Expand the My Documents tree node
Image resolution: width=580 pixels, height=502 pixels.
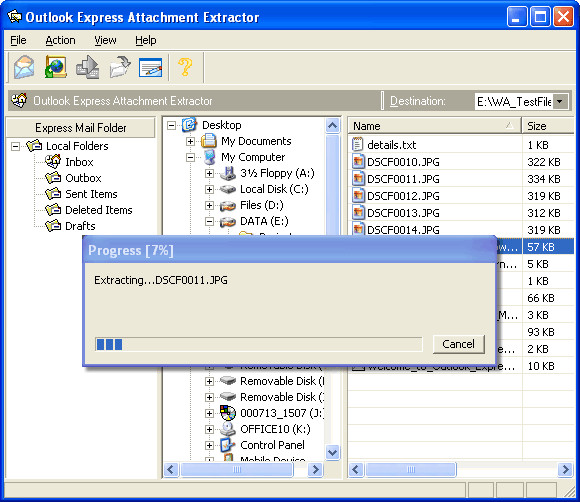(x=190, y=141)
